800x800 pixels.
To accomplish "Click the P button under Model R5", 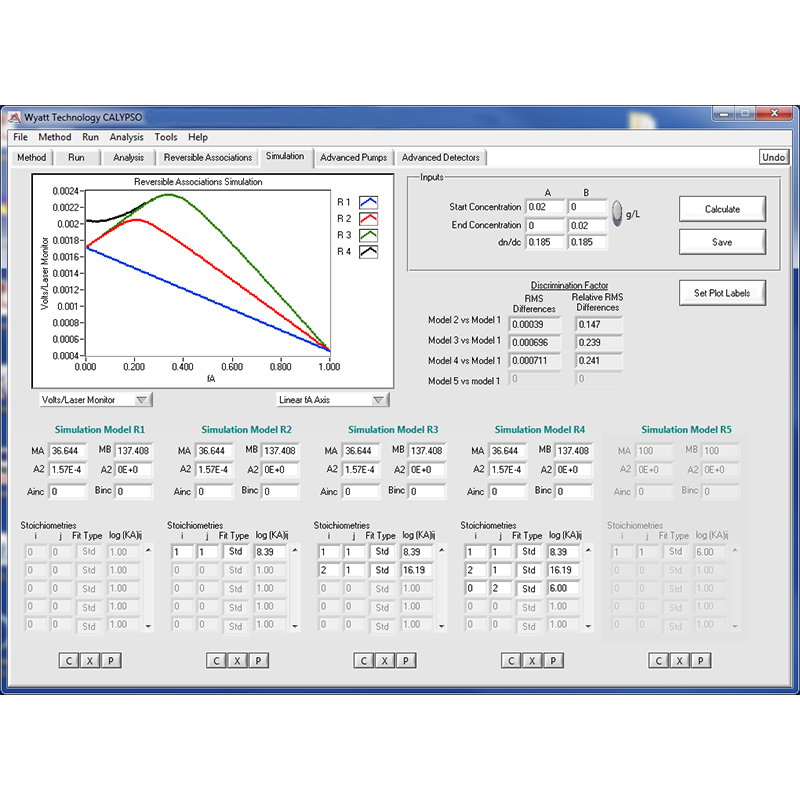I will coord(701,661).
